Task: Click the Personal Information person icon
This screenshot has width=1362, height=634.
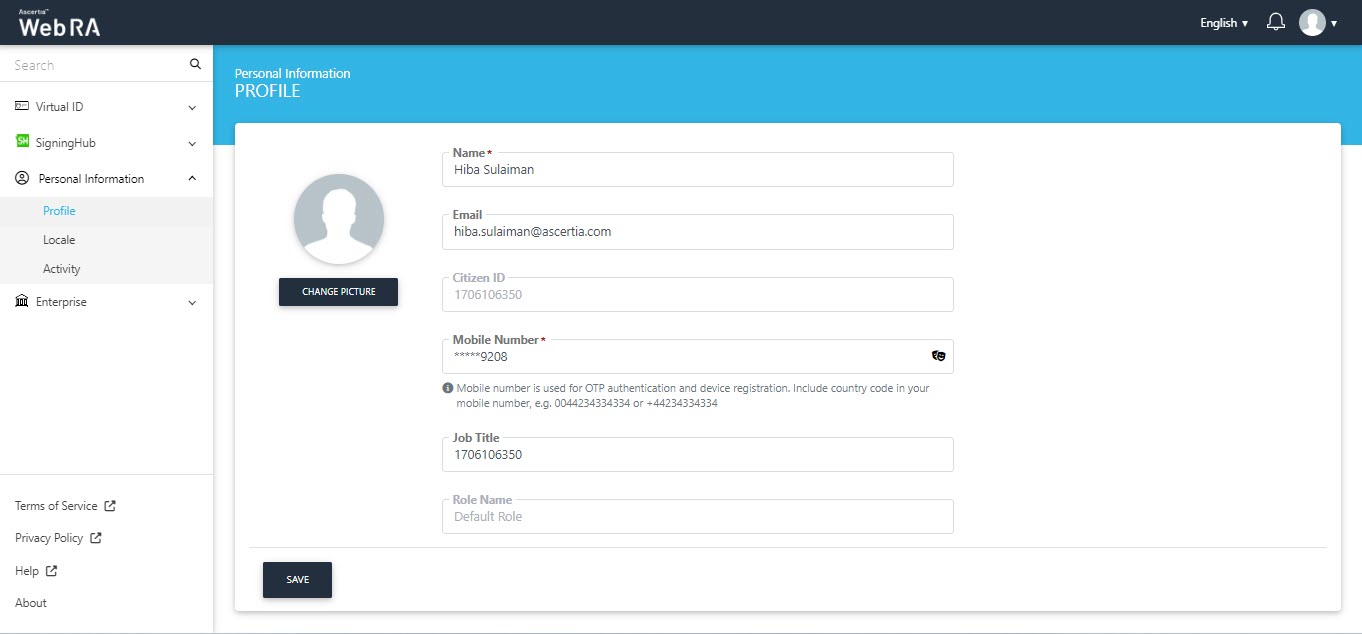Action: point(22,178)
